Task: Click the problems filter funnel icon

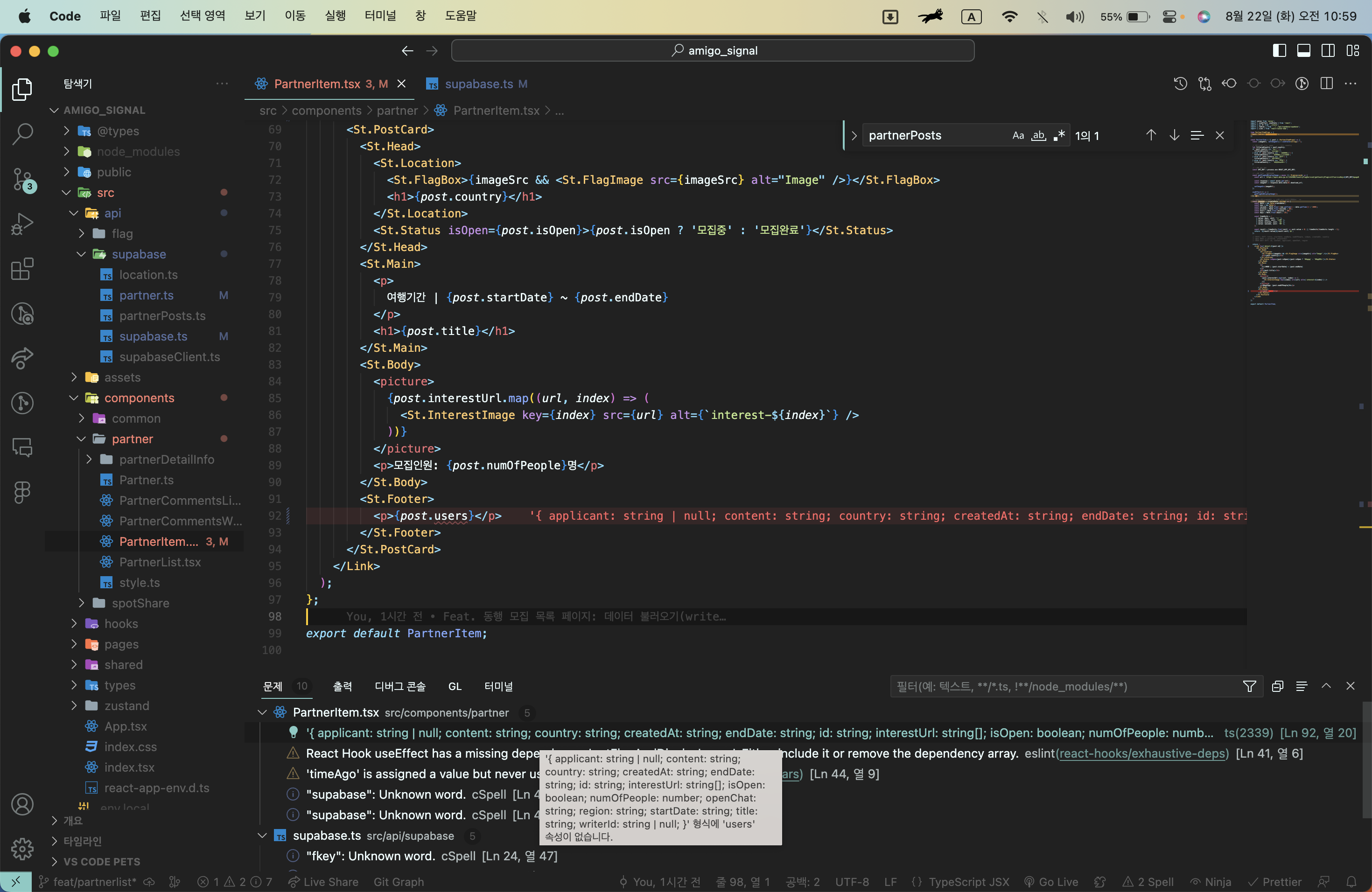Action: click(1249, 686)
